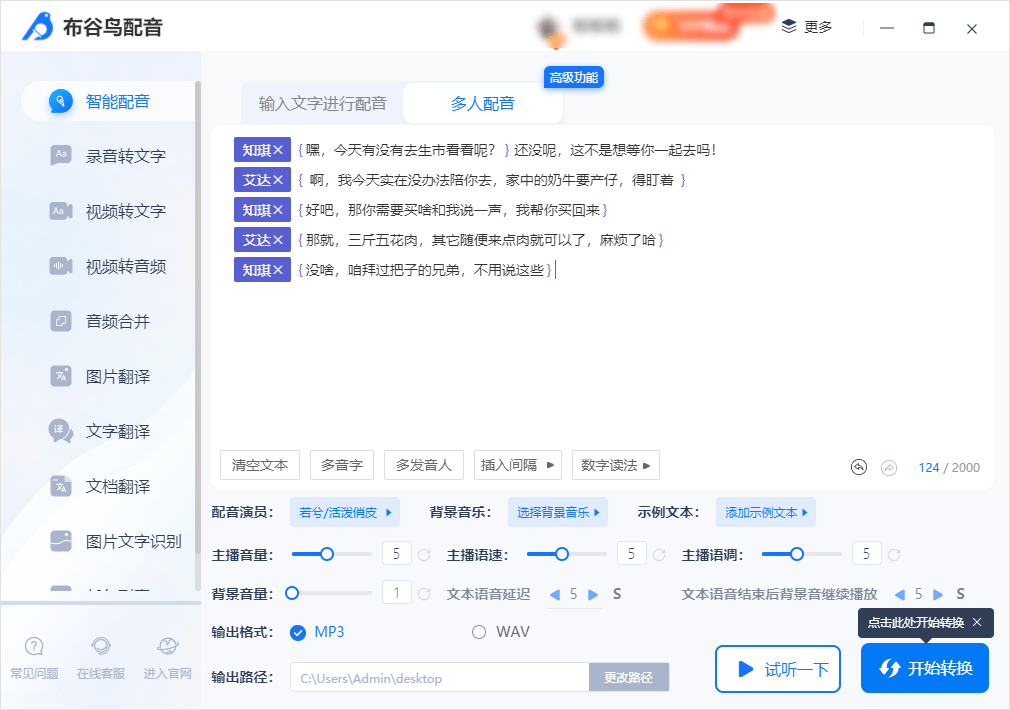The height and width of the screenshot is (710, 1010).
Task: Click the 常见问题 help icon
Action: click(x=34, y=646)
